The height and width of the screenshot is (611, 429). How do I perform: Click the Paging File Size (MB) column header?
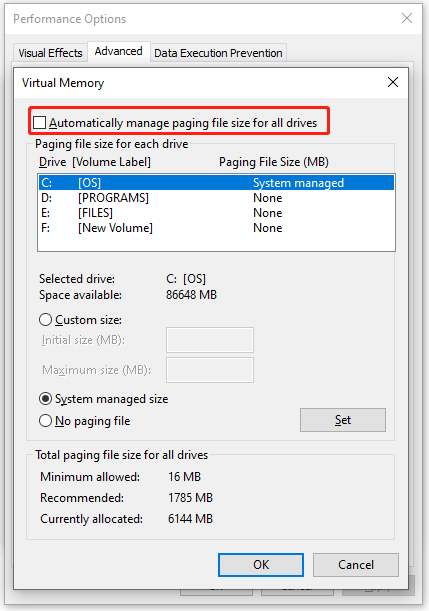tap(274, 162)
